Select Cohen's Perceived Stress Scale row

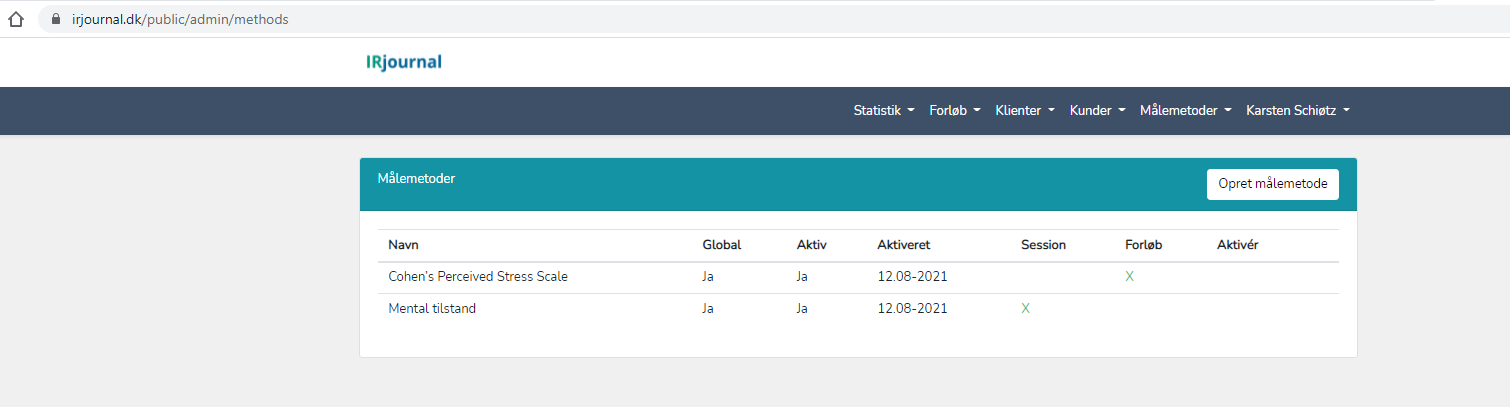tap(858, 277)
